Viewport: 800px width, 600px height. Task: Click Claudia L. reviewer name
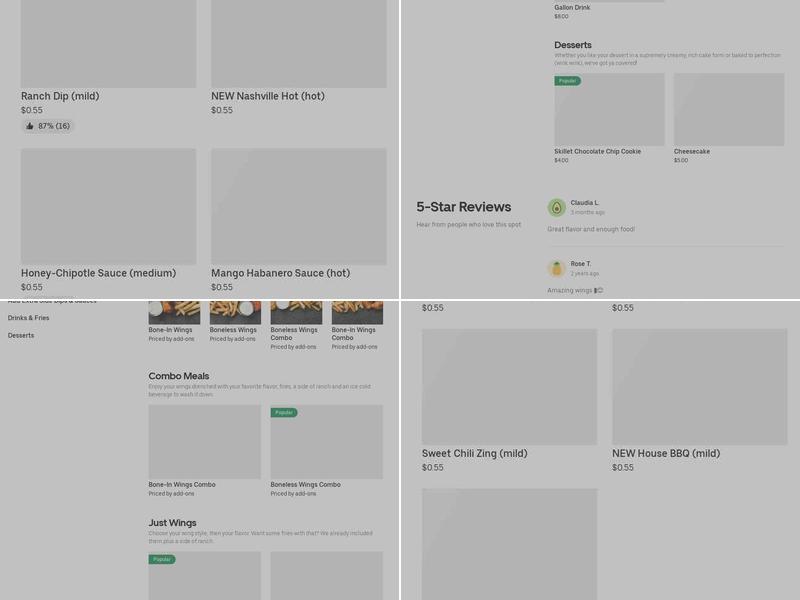[585, 203]
